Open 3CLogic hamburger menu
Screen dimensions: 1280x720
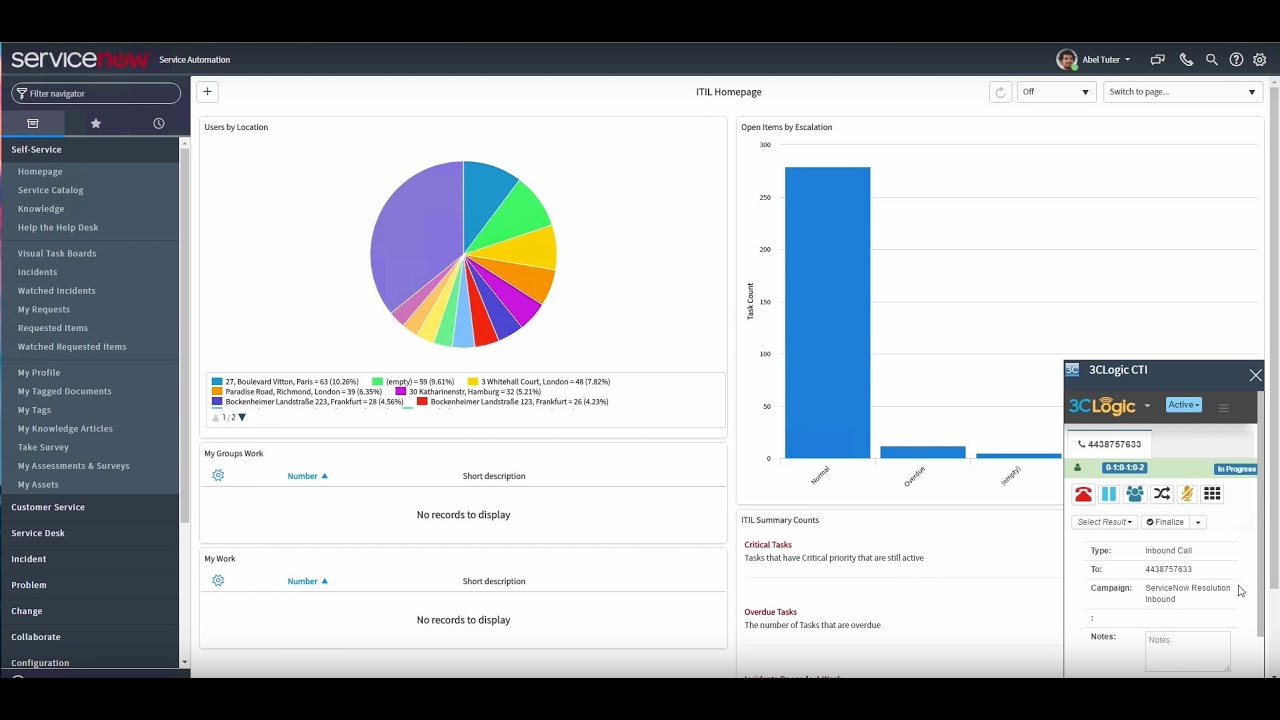1223,408
